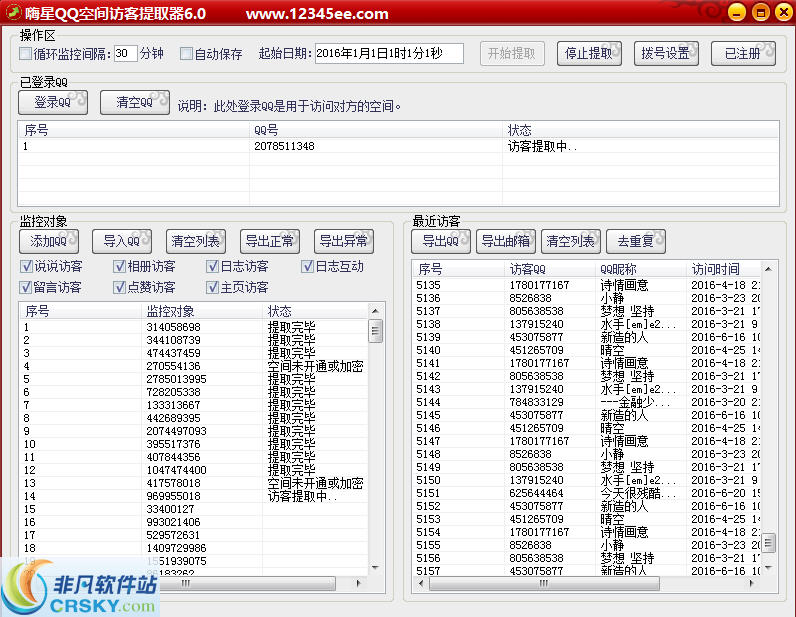Click 导出邮箱 button
The width and height of the screenshot is (796, 617).
(x=506, y=241)
